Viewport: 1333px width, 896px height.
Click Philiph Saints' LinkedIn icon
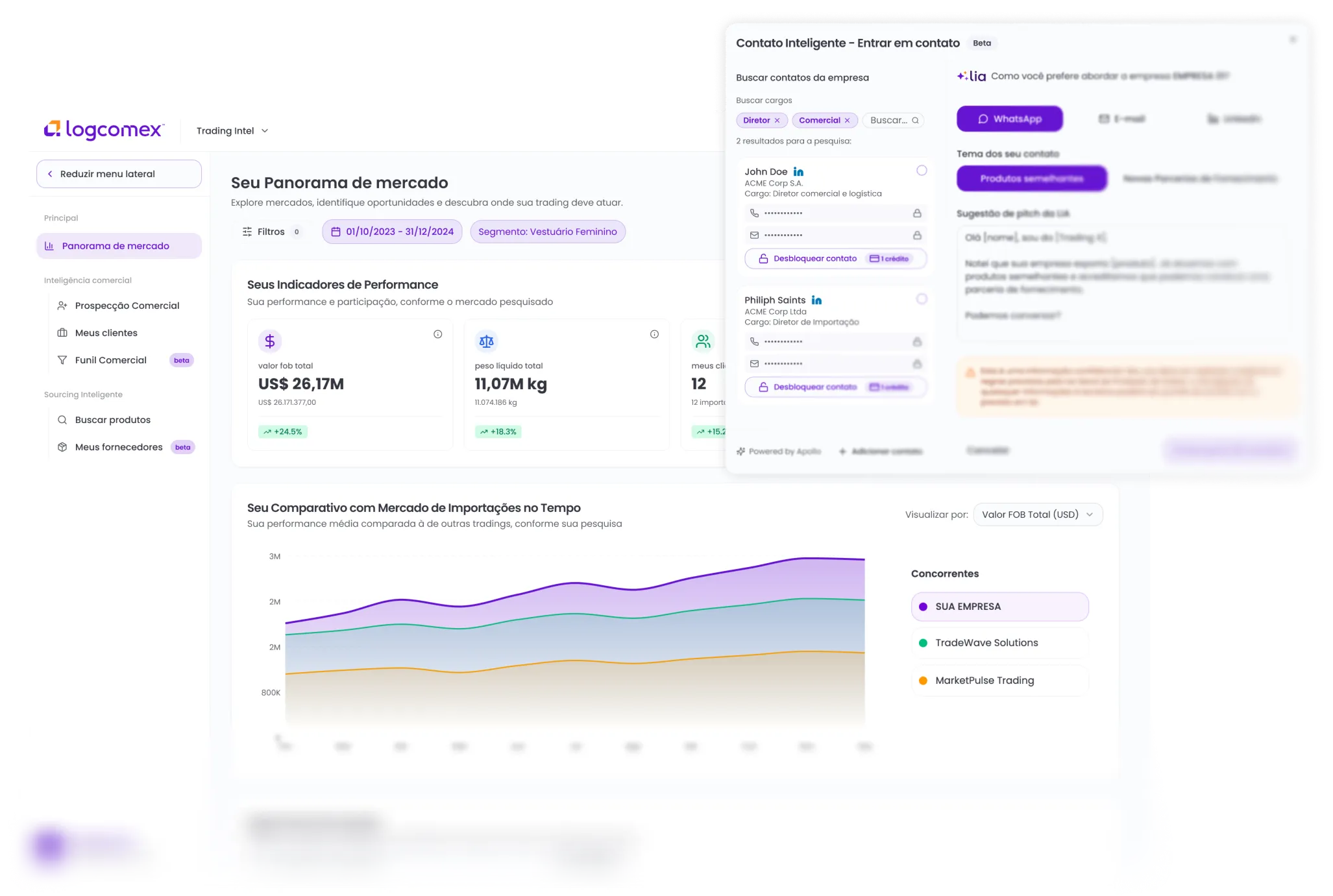[x=816, y=300]
